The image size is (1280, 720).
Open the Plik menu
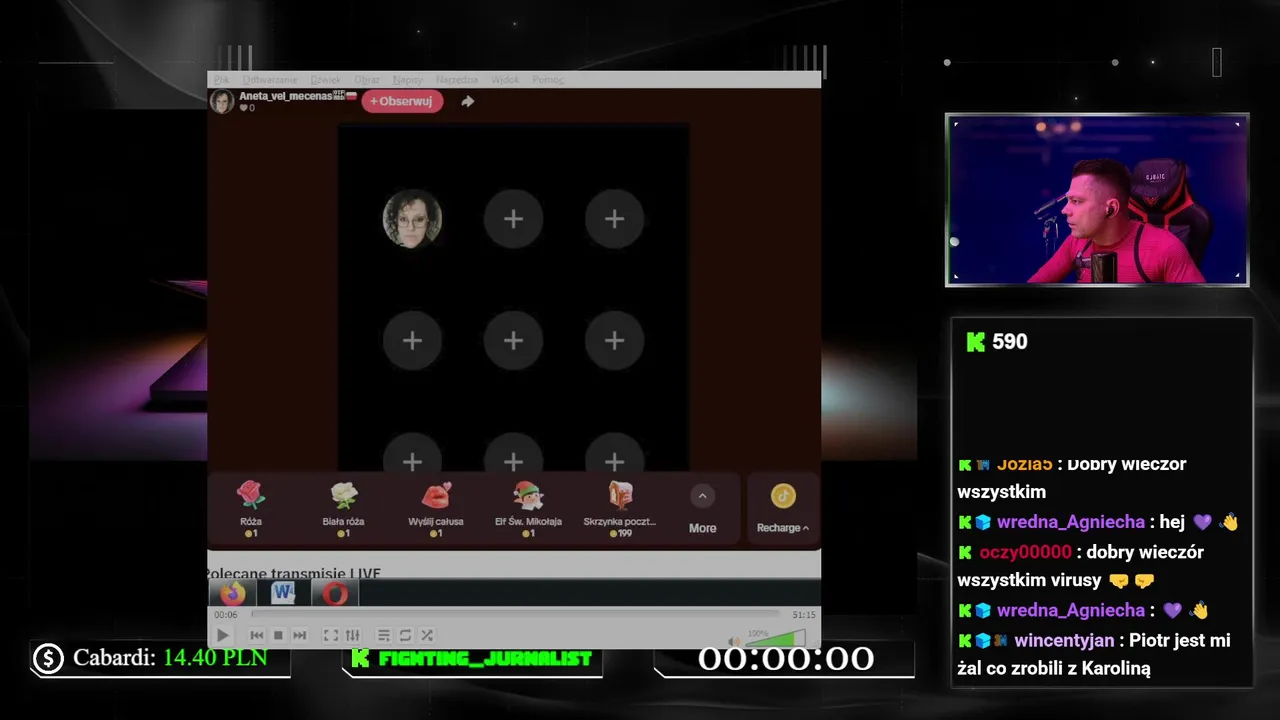[222, 80]
